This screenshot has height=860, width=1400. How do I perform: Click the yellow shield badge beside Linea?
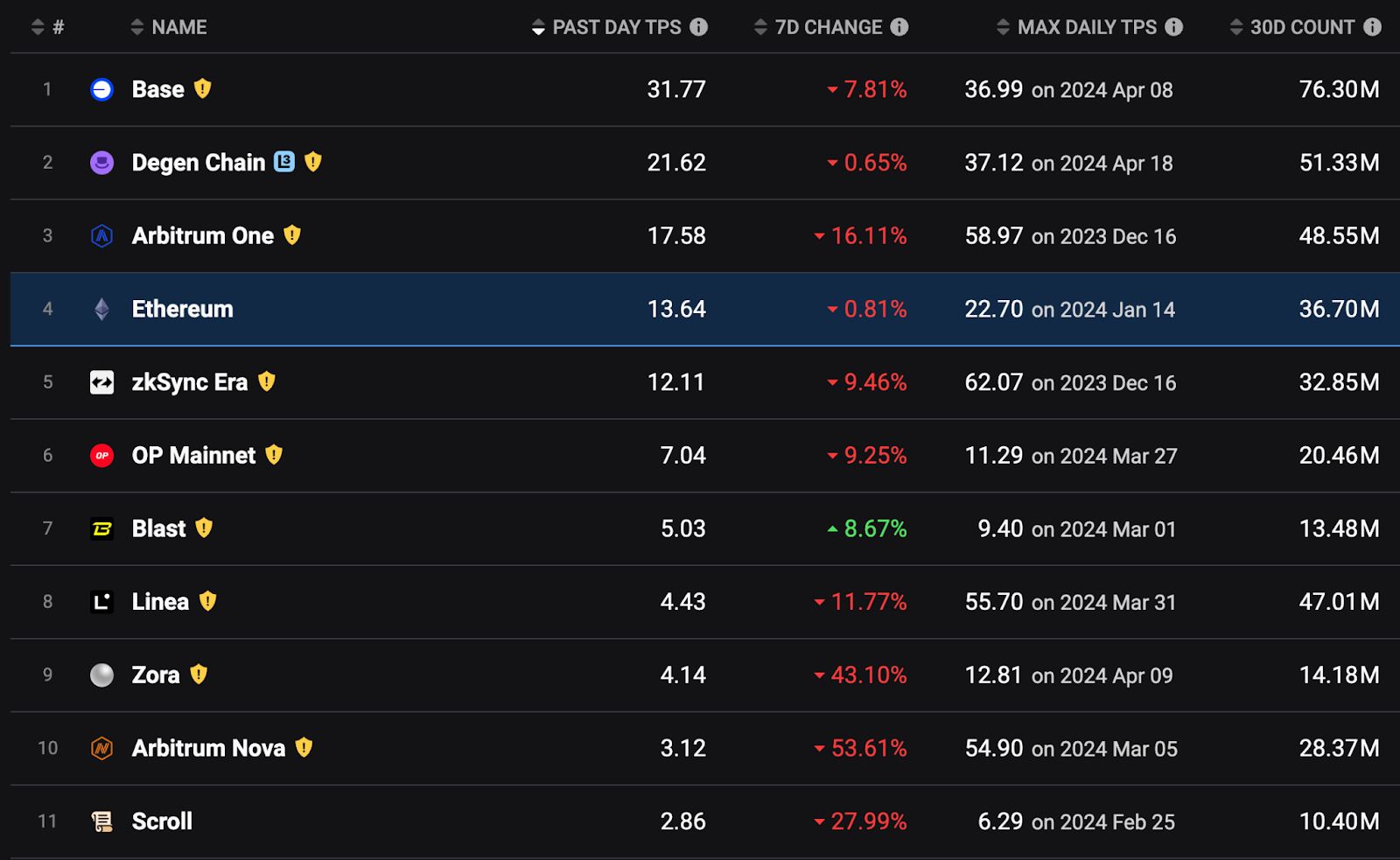[207, 601]
